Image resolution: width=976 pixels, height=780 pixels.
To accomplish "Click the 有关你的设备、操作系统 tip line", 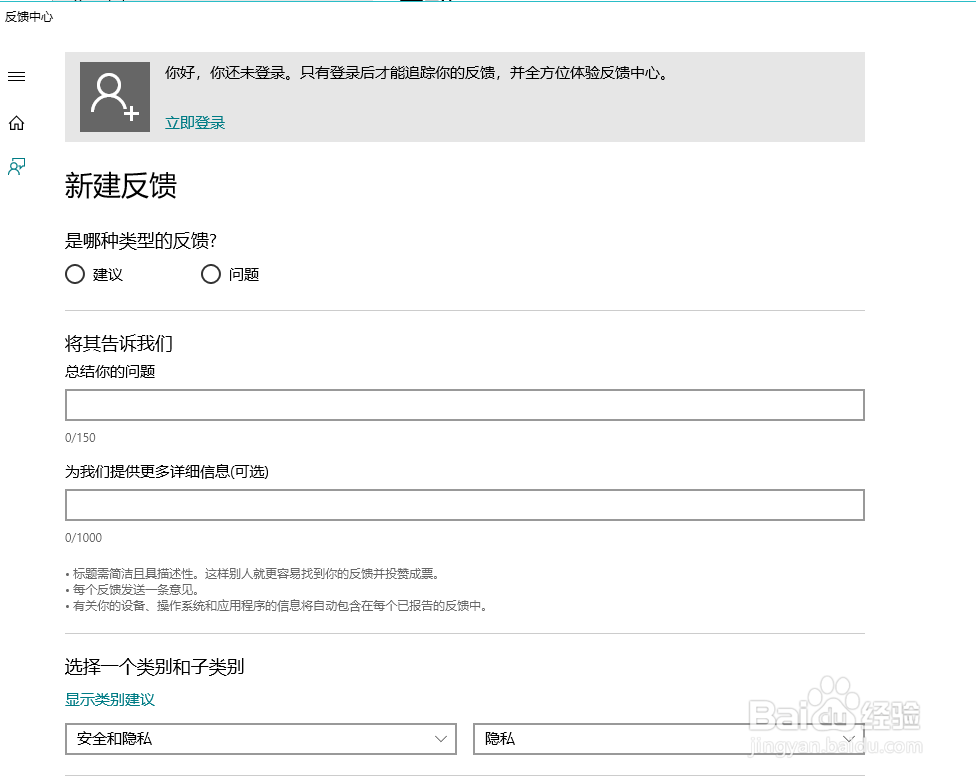I will click(276, 606).
